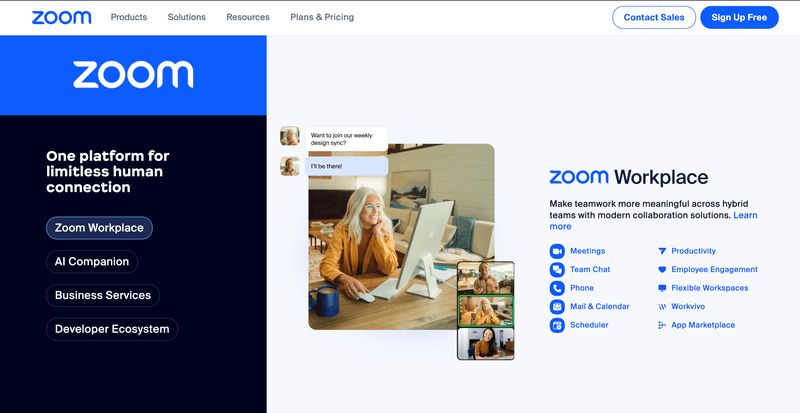Viewport: 800px width, 413px height.
Task: Click the Flexible Workspaces monitor icon
Action: [x=662, y=288]
